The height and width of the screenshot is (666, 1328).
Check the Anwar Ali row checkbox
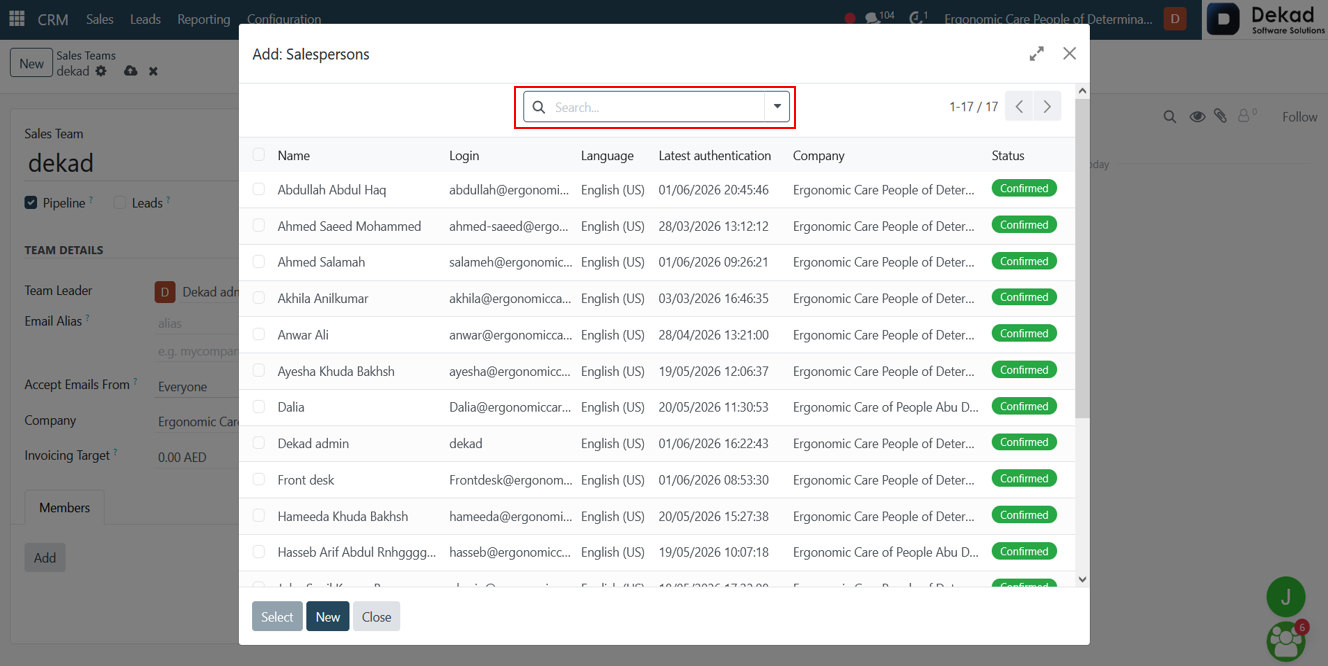259,334
